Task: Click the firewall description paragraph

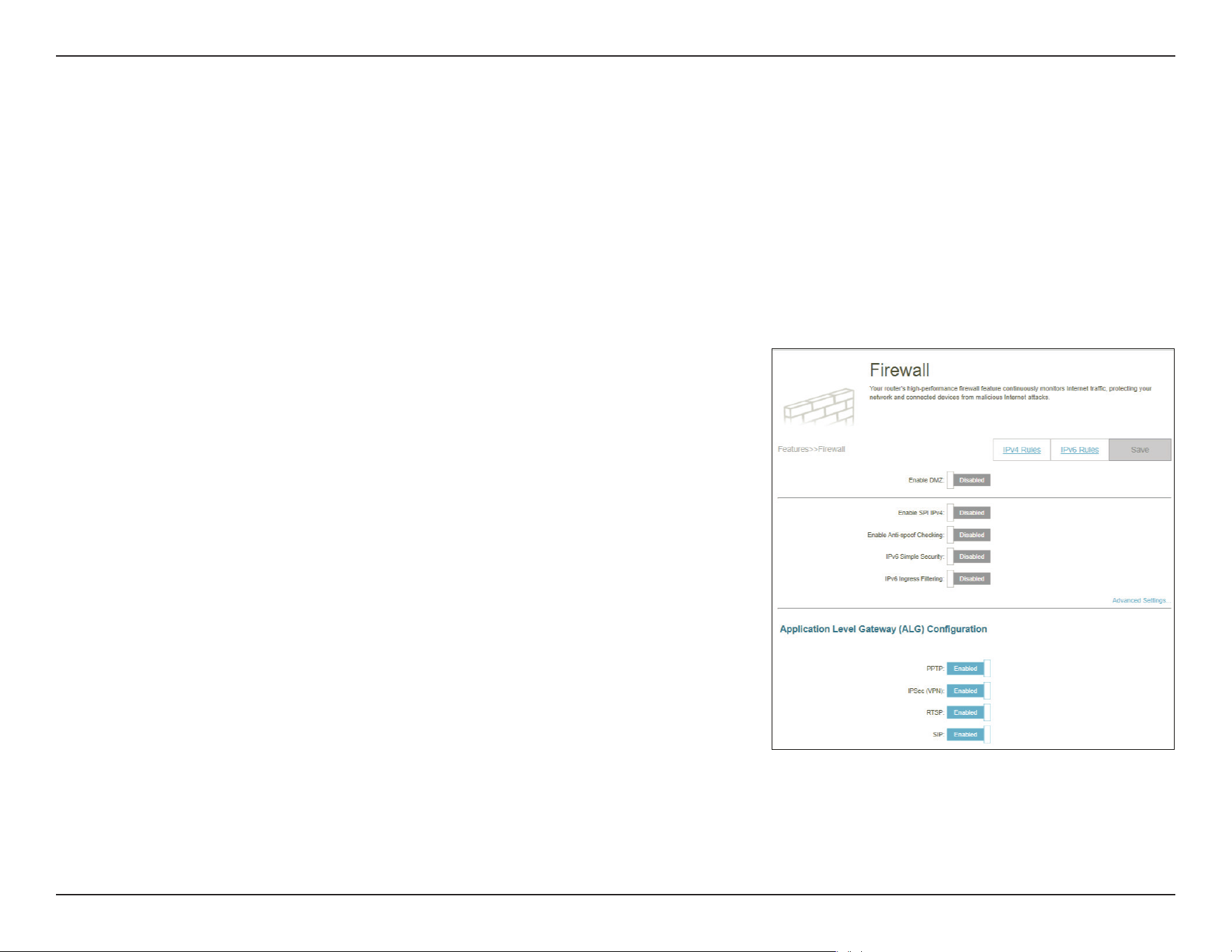Action: point(1010,393)
